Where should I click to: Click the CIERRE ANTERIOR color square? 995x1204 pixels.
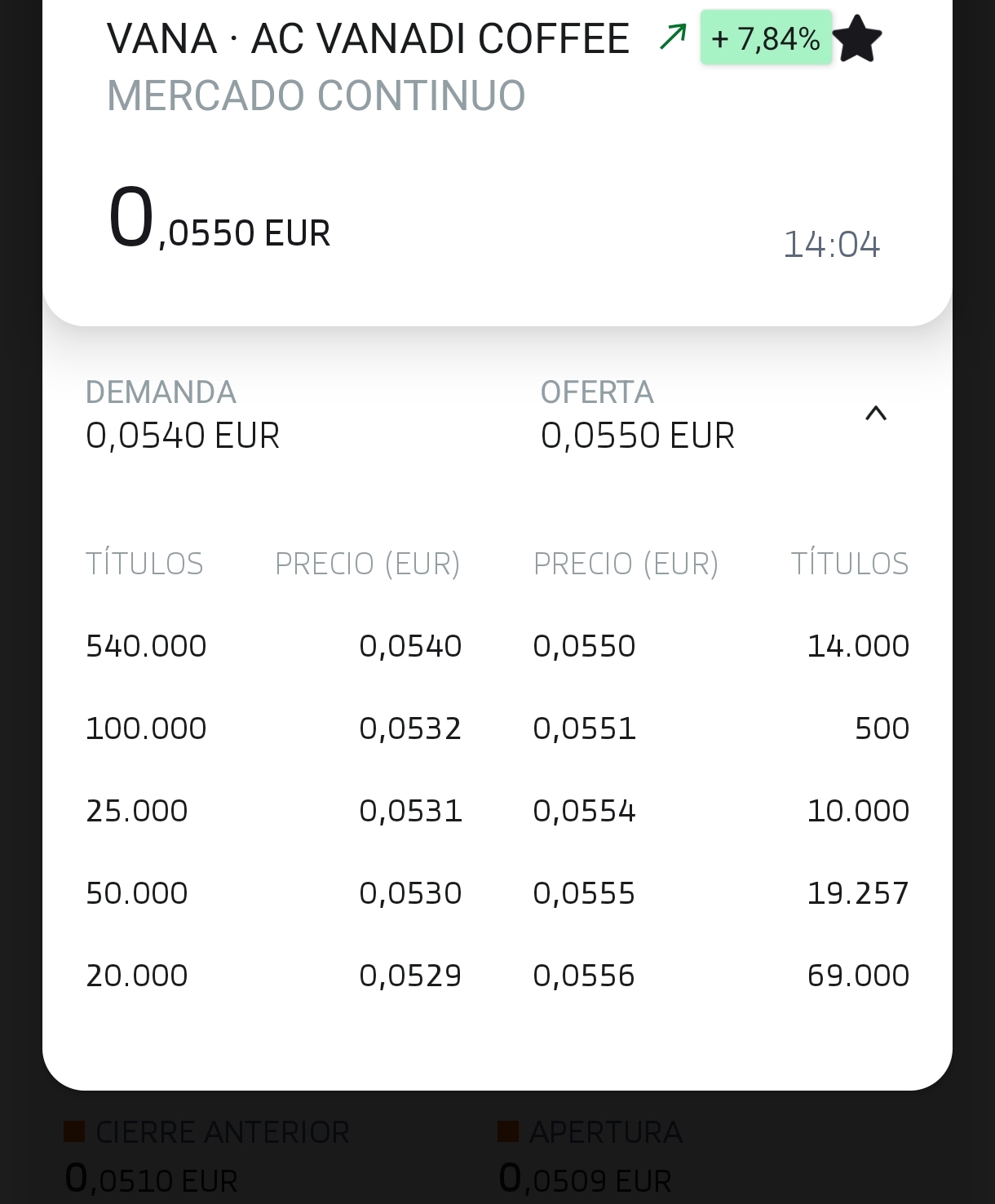(x=74, y=1131)
